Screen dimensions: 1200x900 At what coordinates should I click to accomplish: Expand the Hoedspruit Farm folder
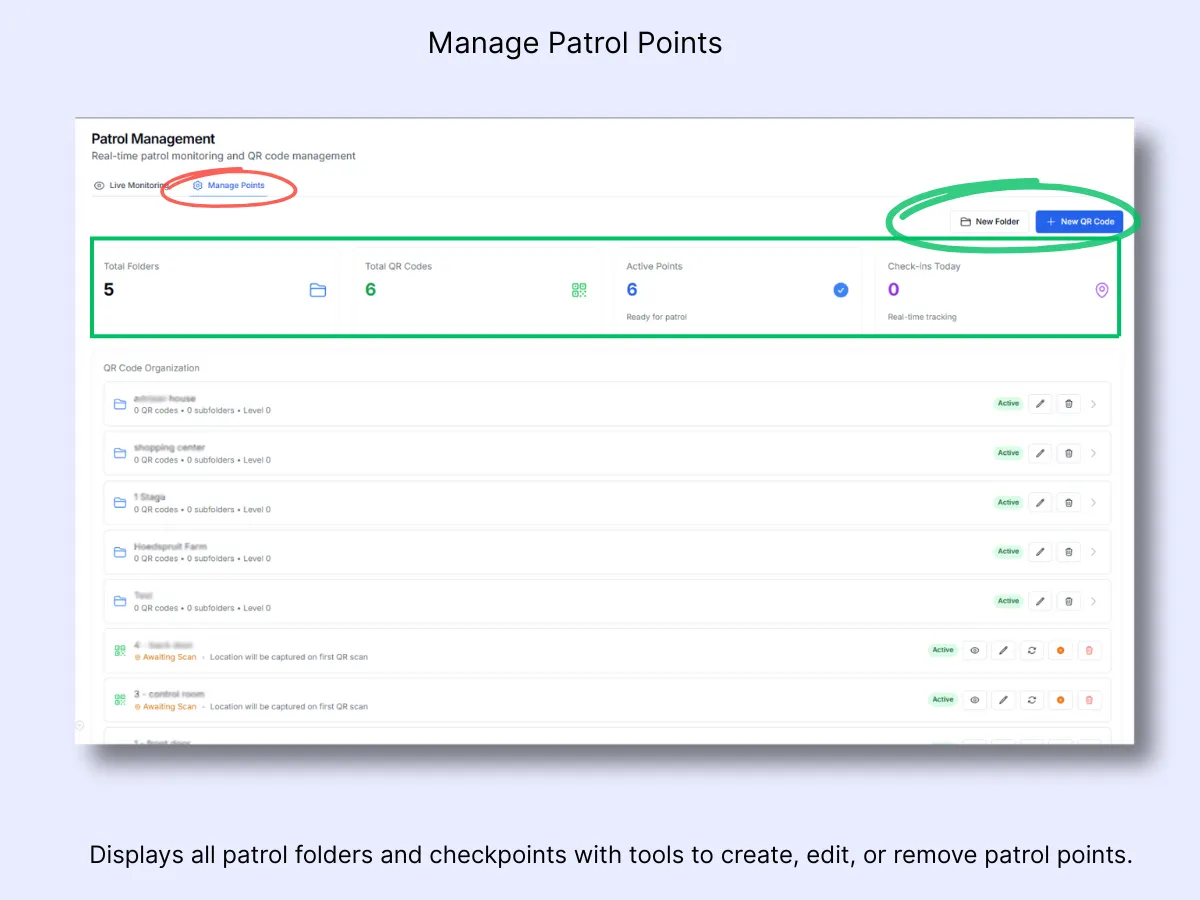[x=1095, y=551]
